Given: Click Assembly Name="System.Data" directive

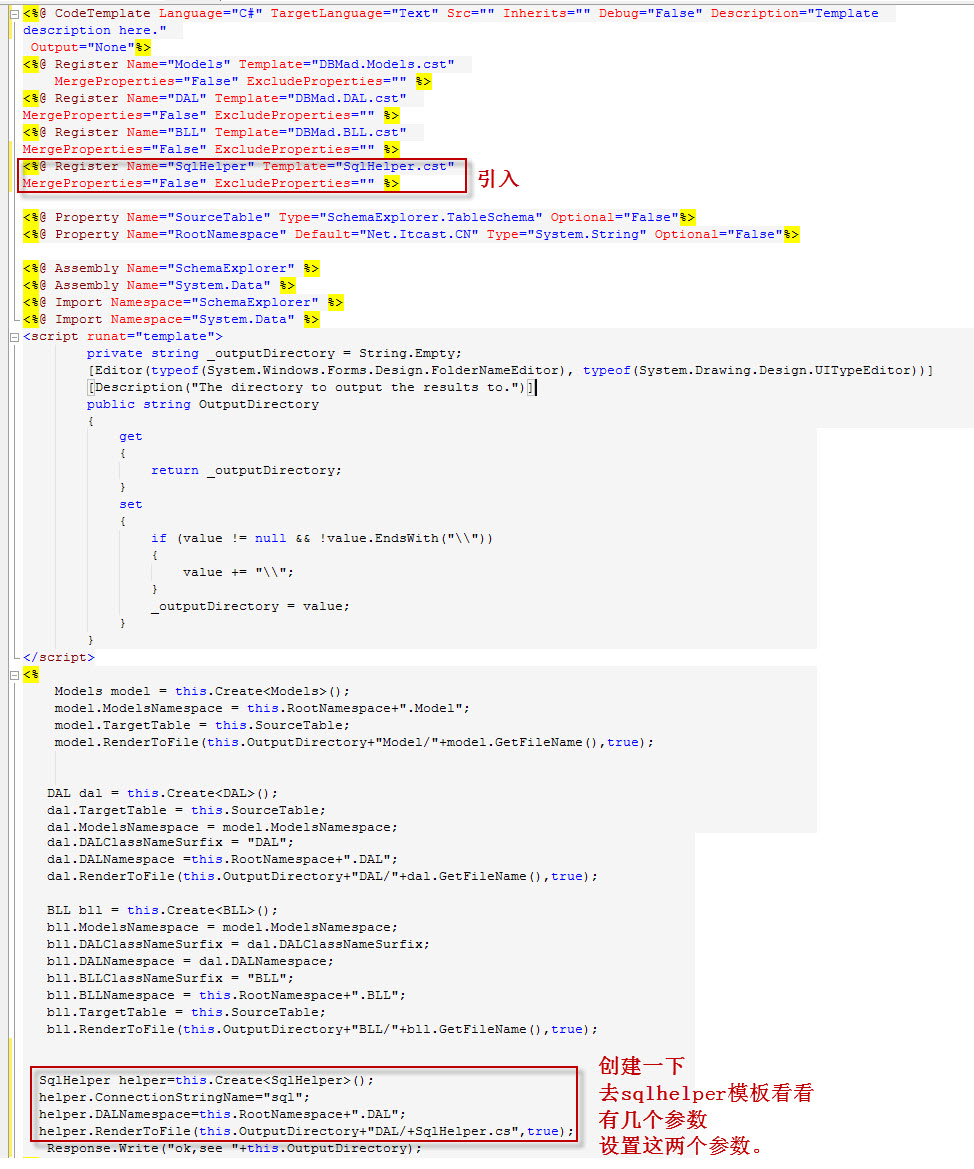Looking at the screenshot, I should 159,286.
